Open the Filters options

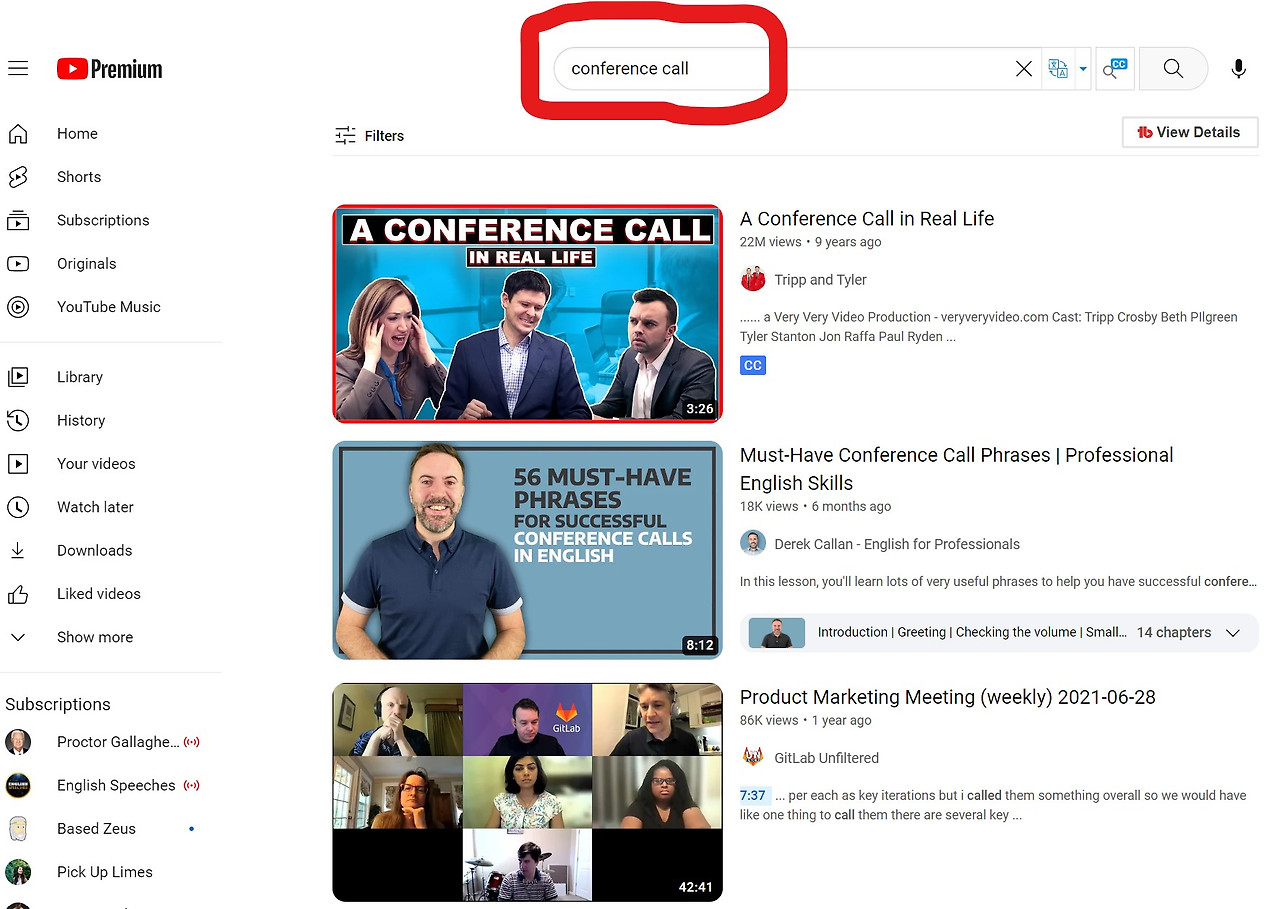pyautogui.click(x=369, y=136)
